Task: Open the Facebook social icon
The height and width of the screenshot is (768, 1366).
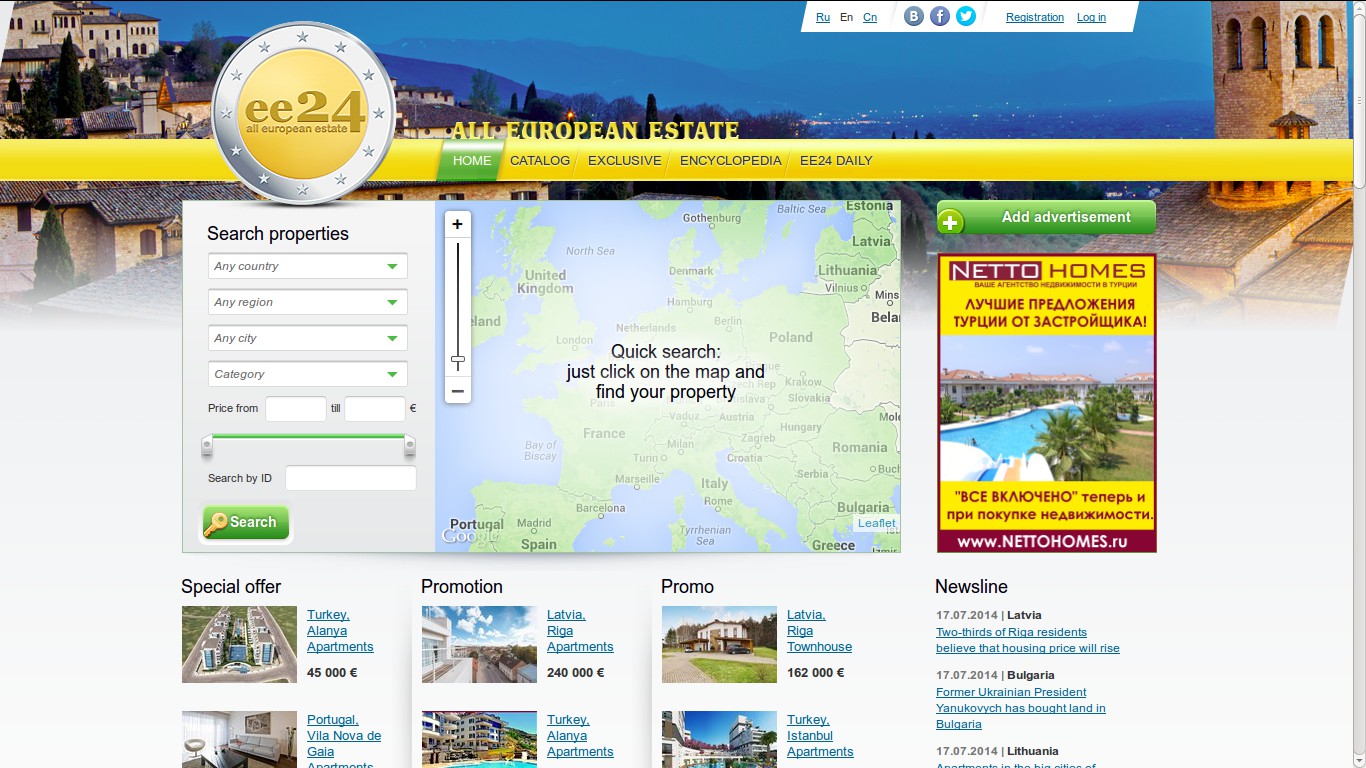Action: point(940,16)
